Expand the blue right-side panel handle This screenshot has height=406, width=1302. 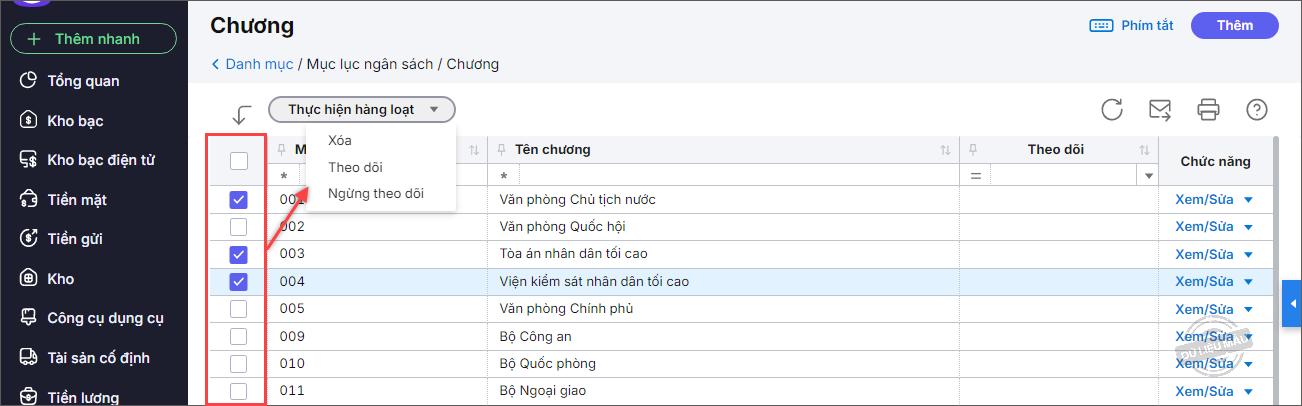(x=1291, y=304)
